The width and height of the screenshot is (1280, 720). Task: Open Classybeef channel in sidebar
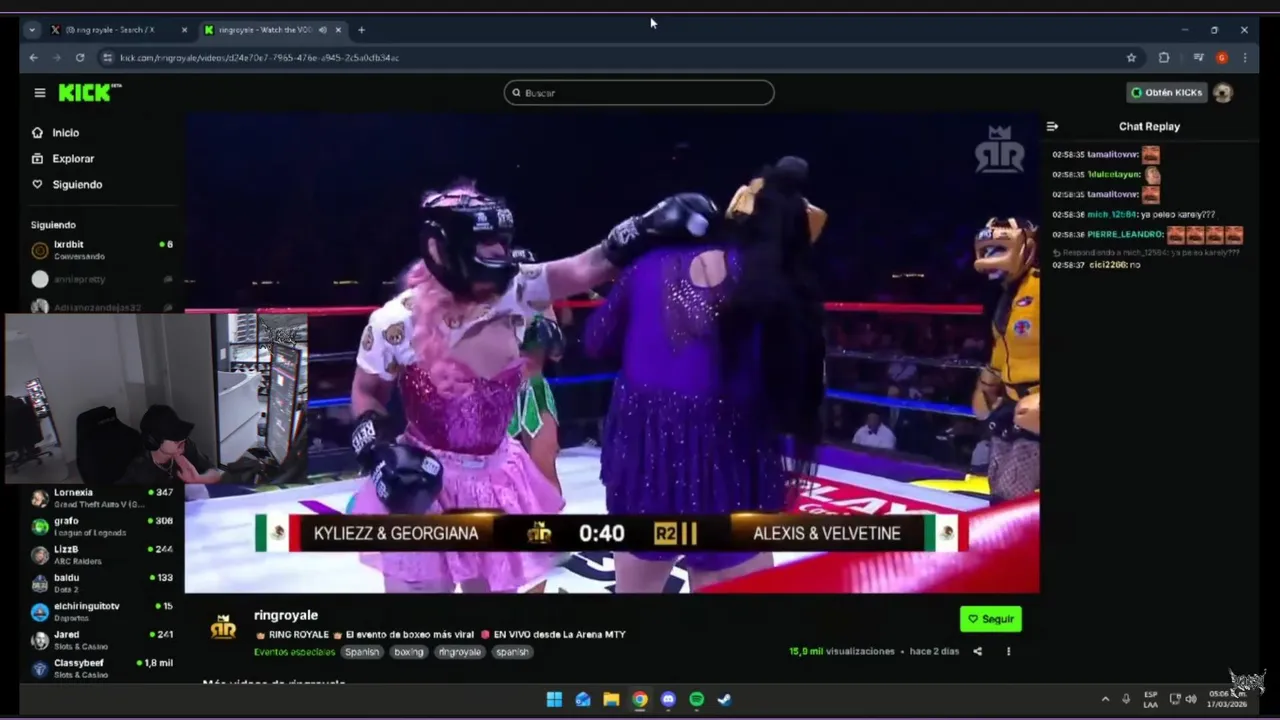(x=102, y=668)
